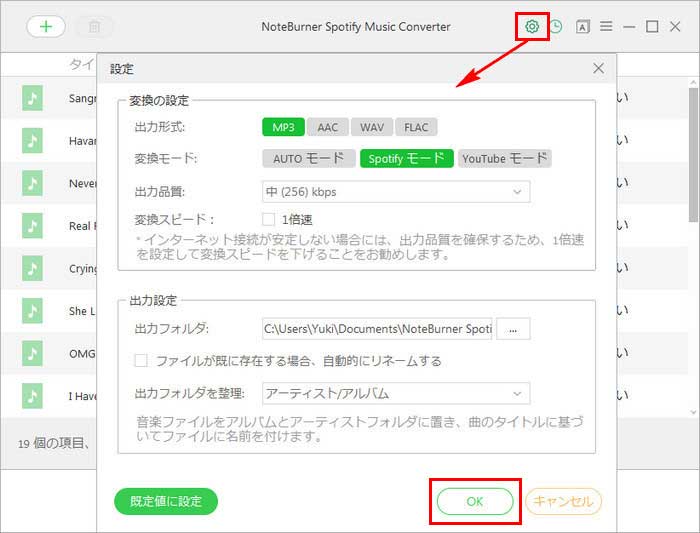Click music note icon for Crying track
The width and height of the screenshot is (700, 533).
32,268
